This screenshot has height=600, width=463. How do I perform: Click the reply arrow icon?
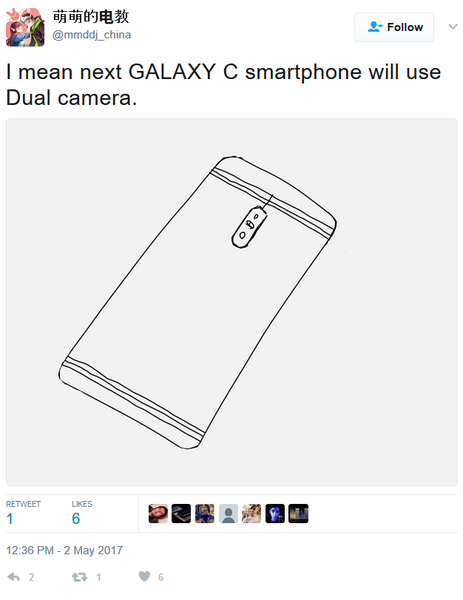click(x=14, y=577)
